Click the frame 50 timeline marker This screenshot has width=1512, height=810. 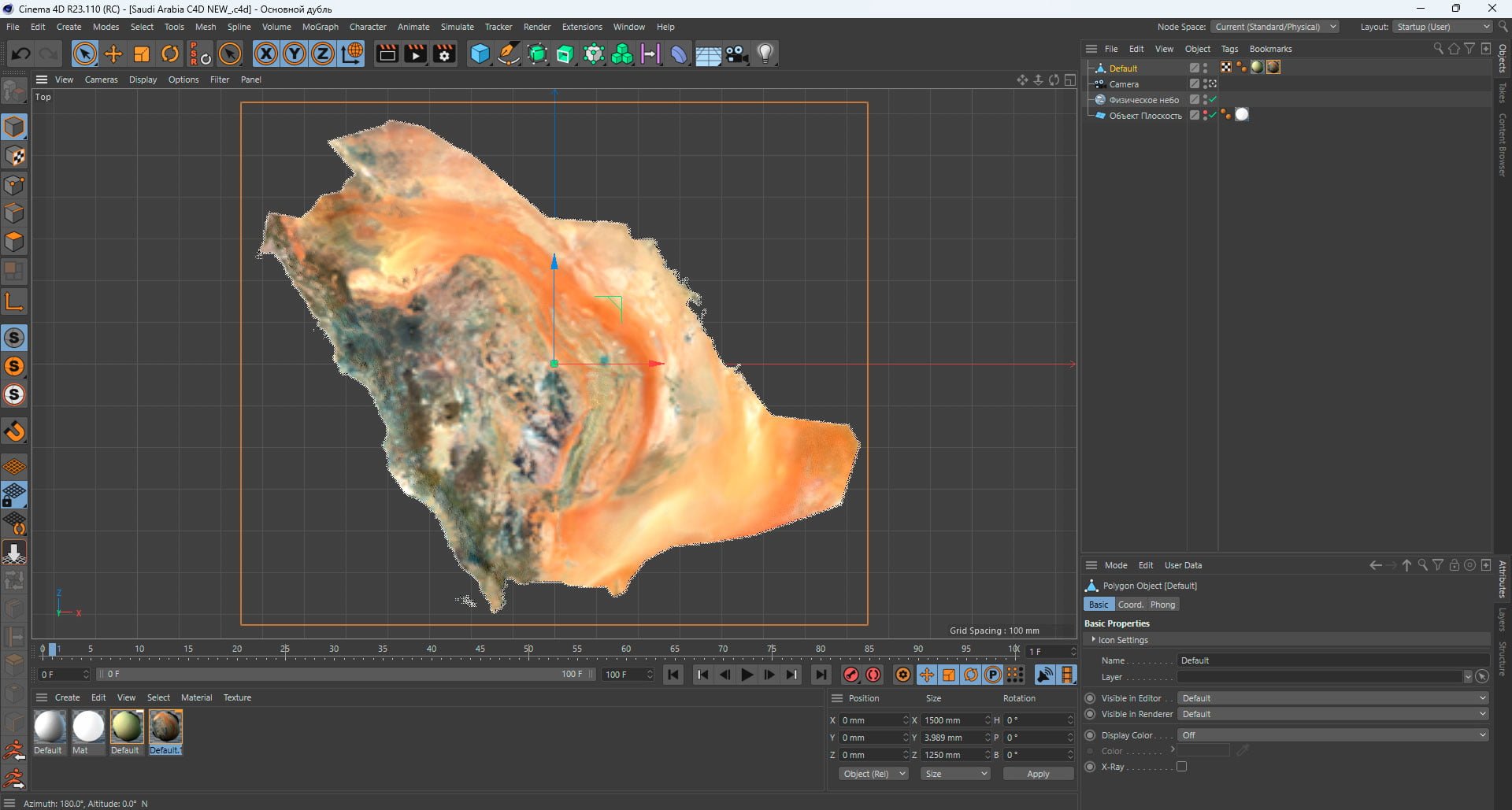[x=528, y=649]
